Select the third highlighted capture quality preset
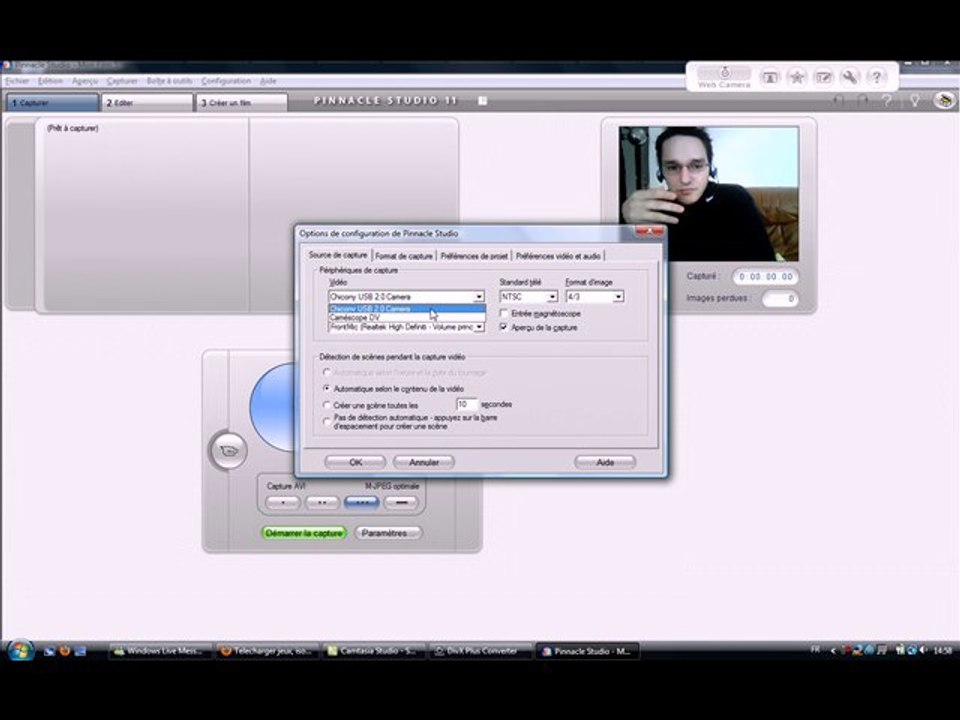 pos(362,503)
